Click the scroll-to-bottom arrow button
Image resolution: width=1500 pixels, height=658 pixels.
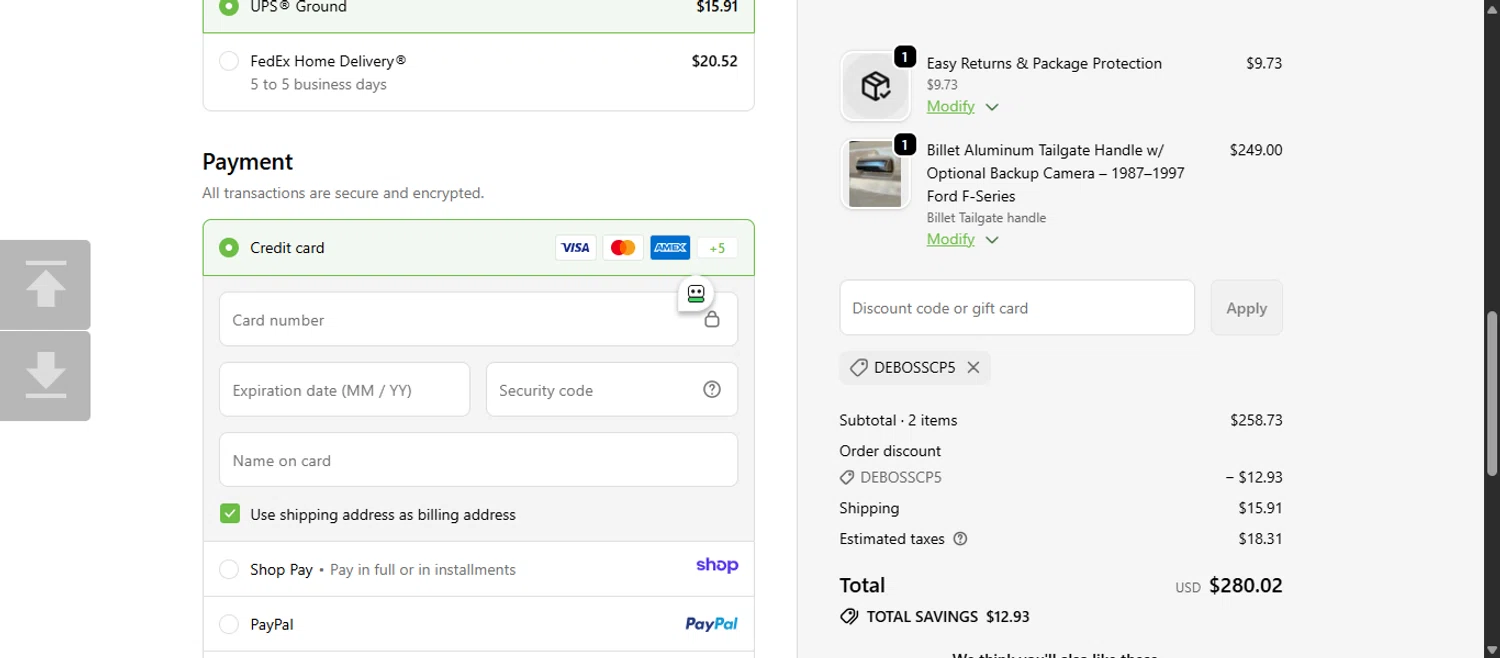click(45, 376)
